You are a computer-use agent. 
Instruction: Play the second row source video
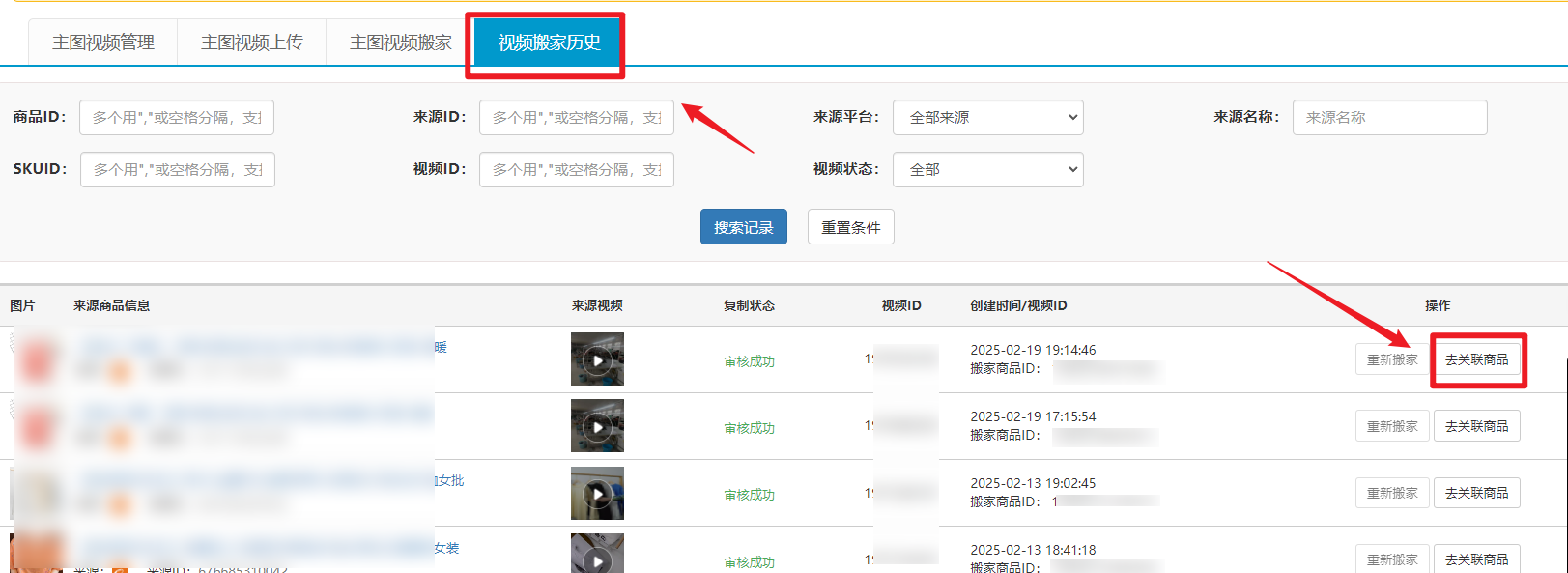(x=597, y=426)
